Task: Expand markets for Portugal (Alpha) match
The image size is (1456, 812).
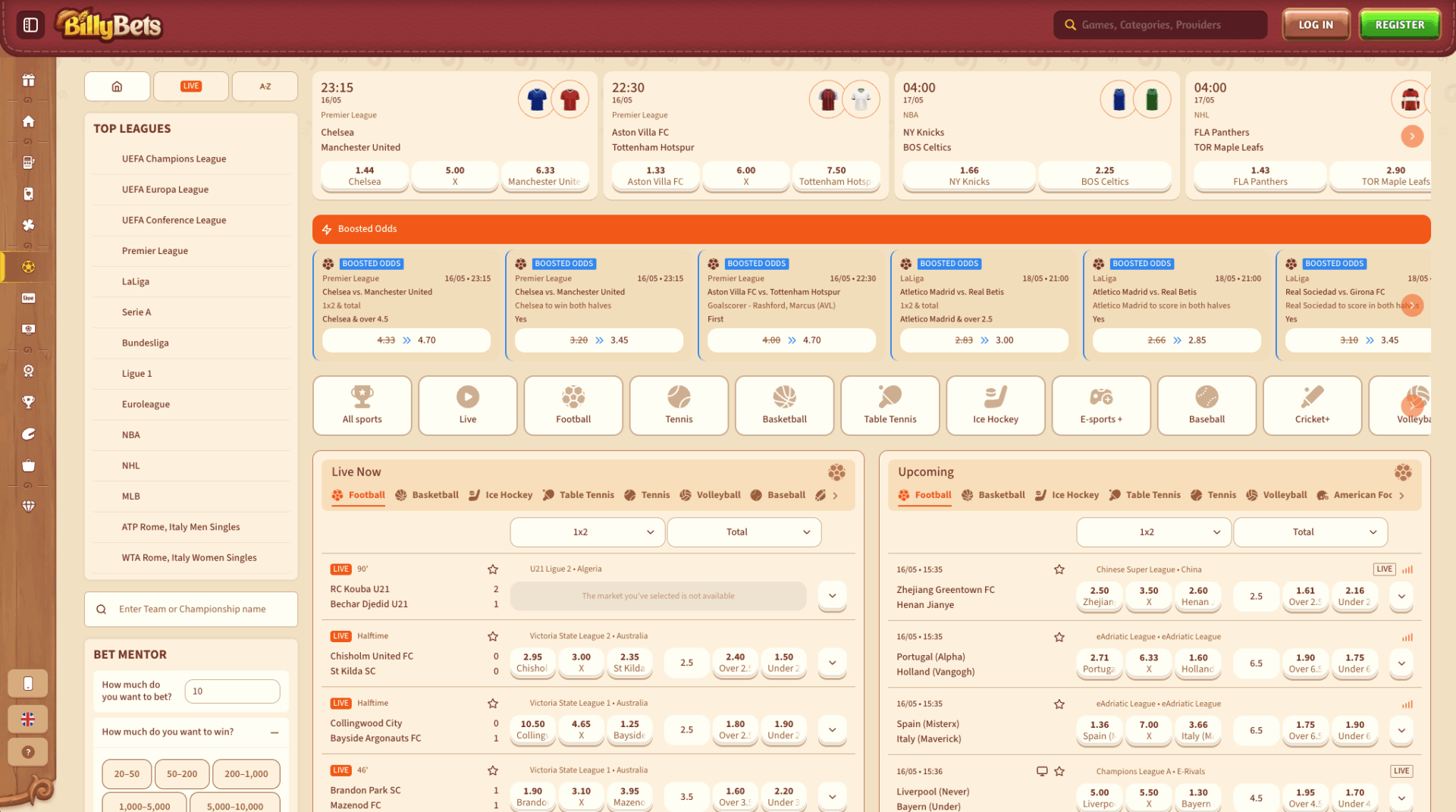Action: point(1401,663)
